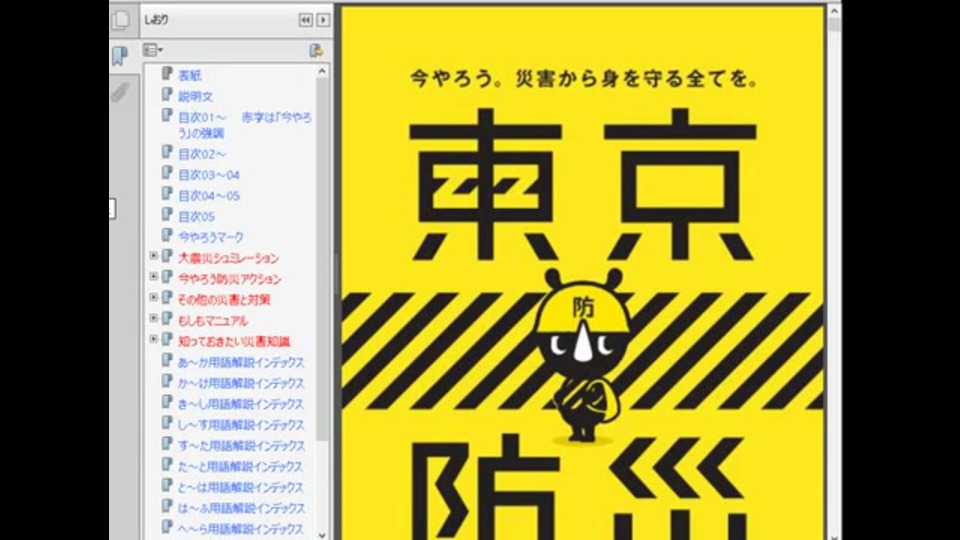Open the 目次03～04 bookmark

[209, 174]
